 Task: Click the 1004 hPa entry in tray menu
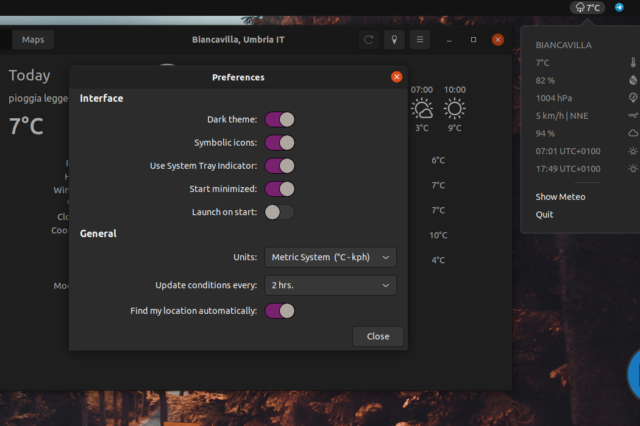pos(554,98)
